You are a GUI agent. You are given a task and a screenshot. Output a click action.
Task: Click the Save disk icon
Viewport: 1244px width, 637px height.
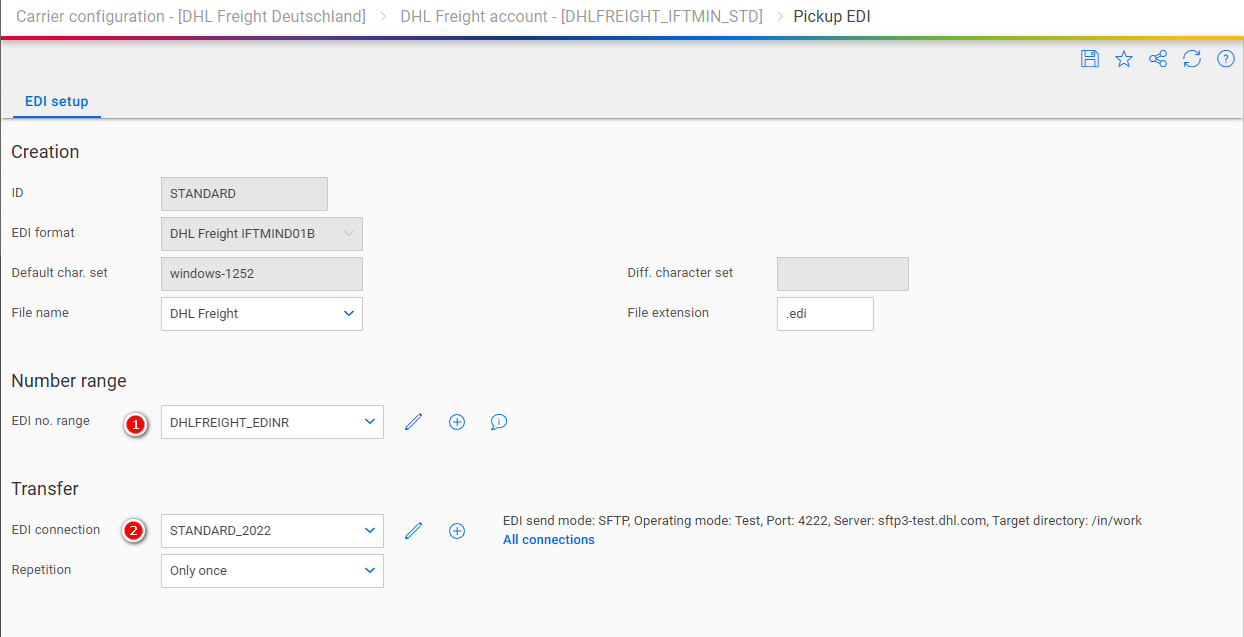[1090, 59]
